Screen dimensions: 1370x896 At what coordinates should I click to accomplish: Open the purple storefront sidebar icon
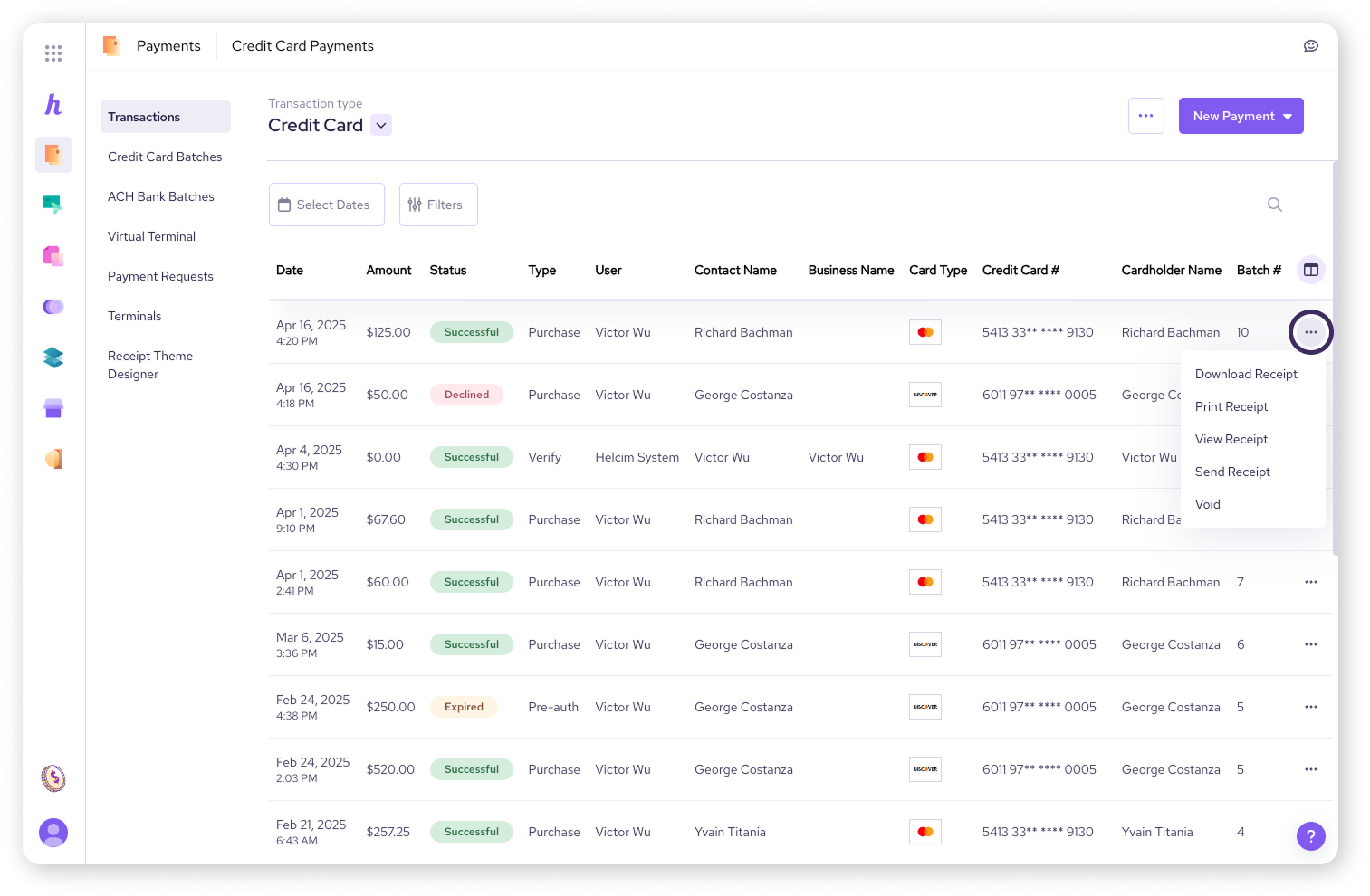pos(53,408)
